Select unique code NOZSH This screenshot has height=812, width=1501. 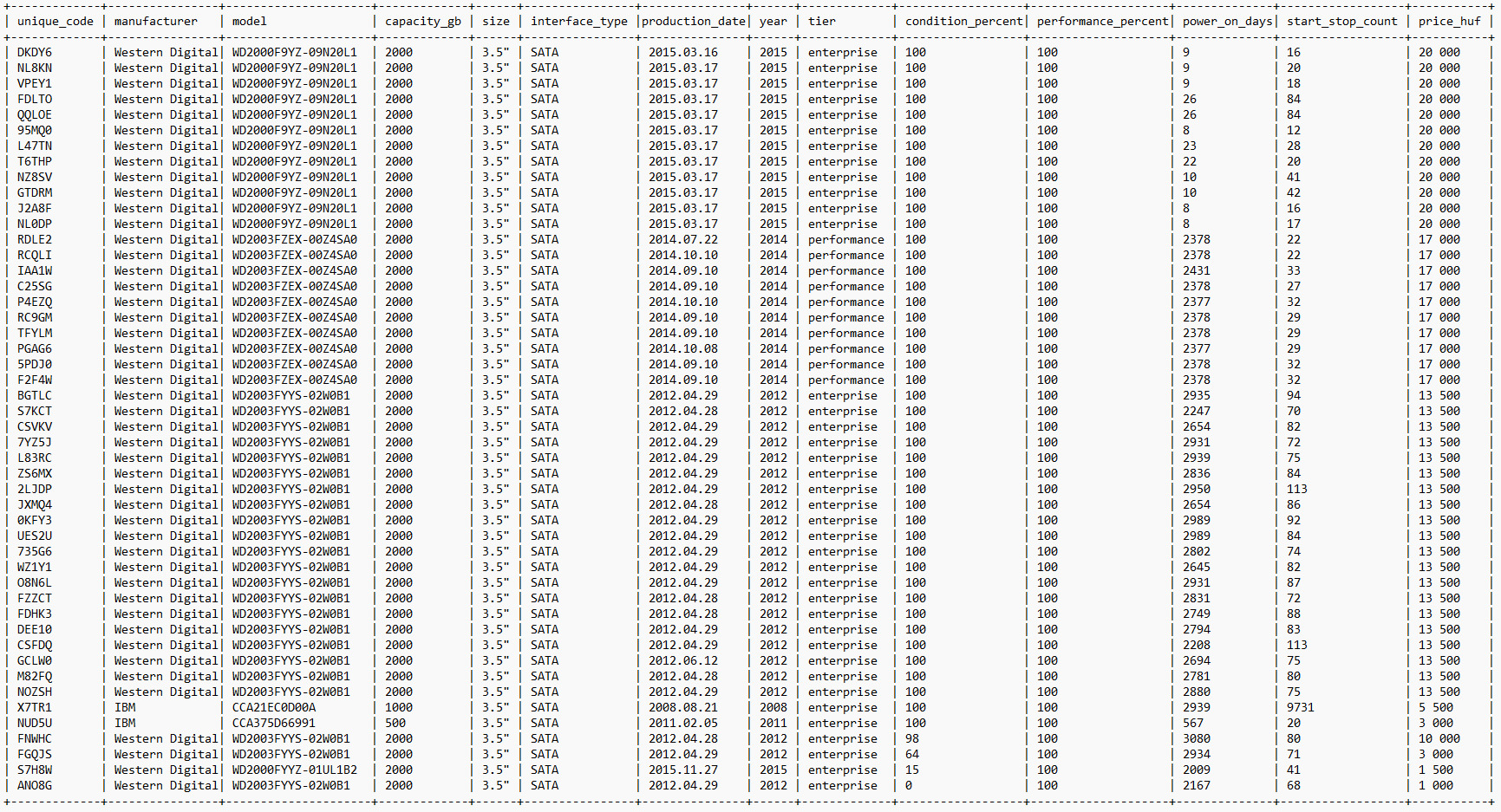[35, 692]
